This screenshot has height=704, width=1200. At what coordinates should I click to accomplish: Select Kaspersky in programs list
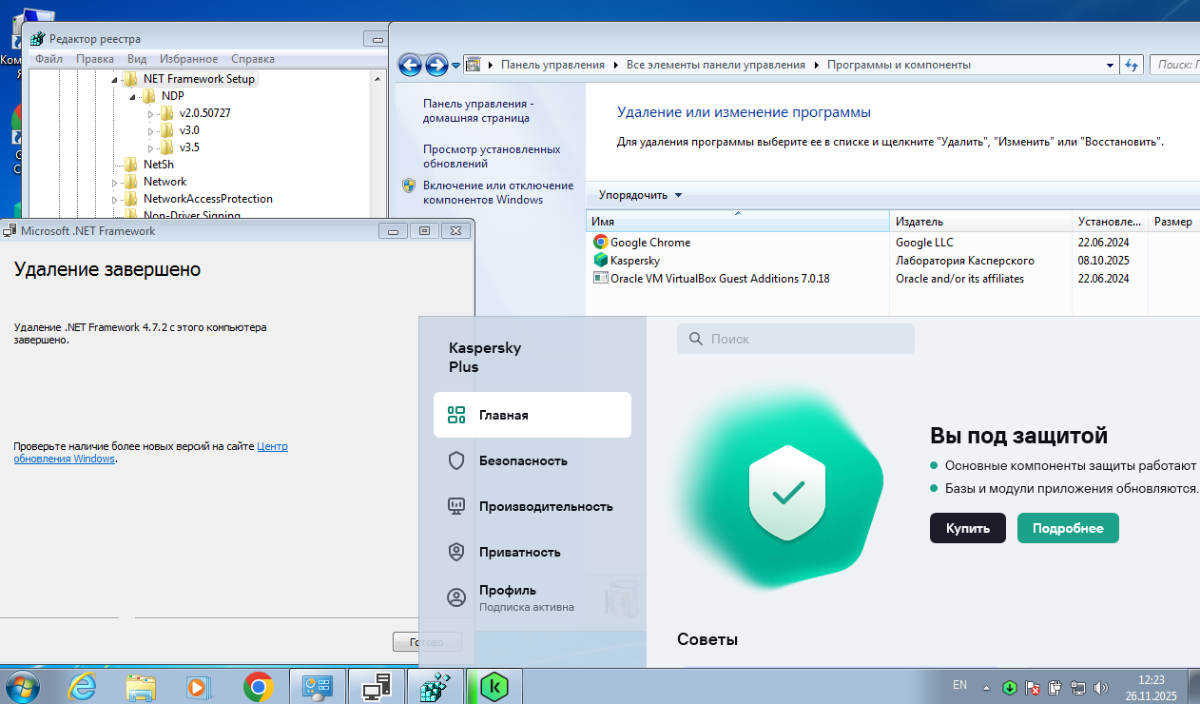[635, 260]
